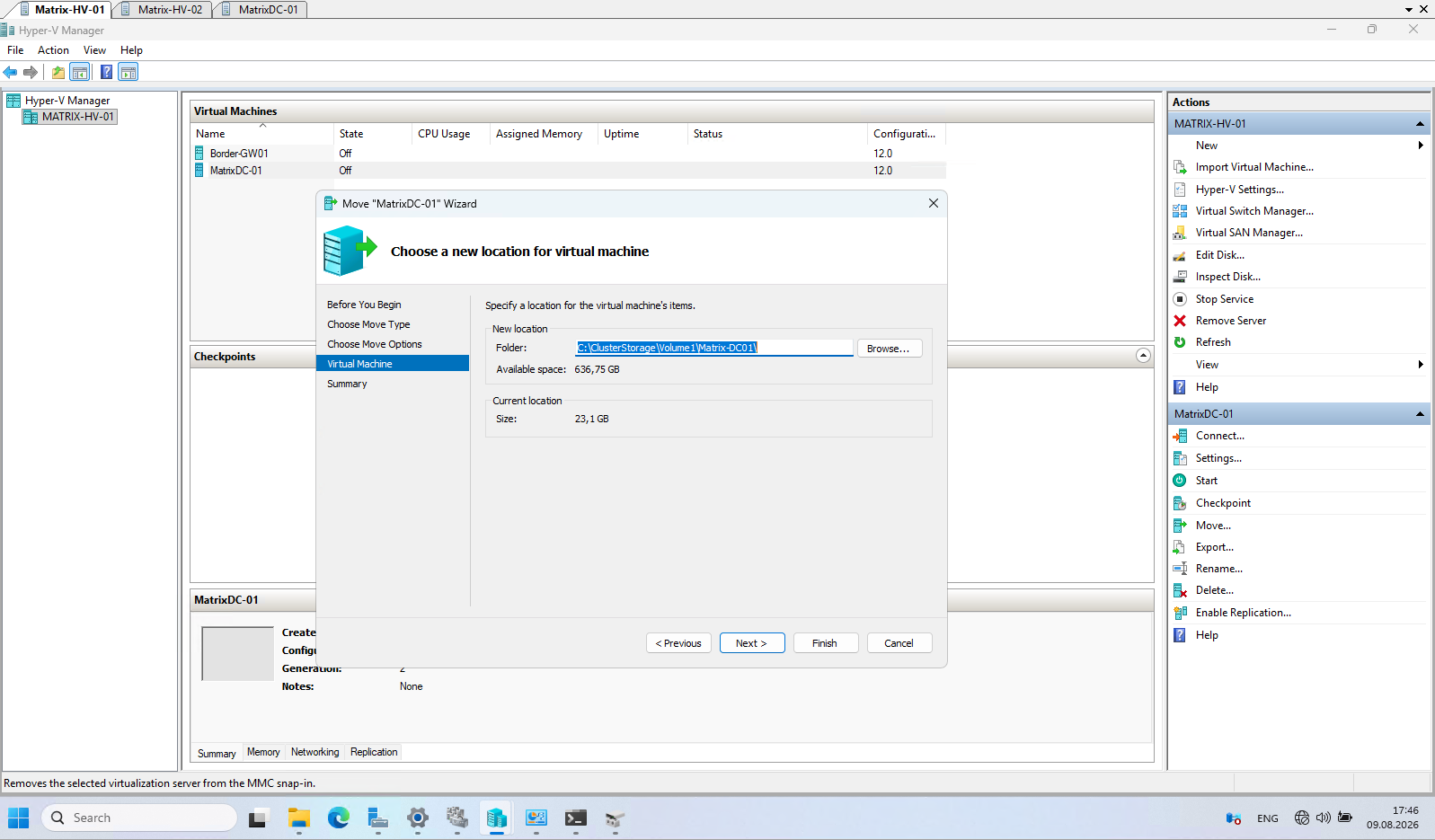Expand the View submenu in Actions pane
Viewport: 1435px width, 840px height.
pos(1421,365)
